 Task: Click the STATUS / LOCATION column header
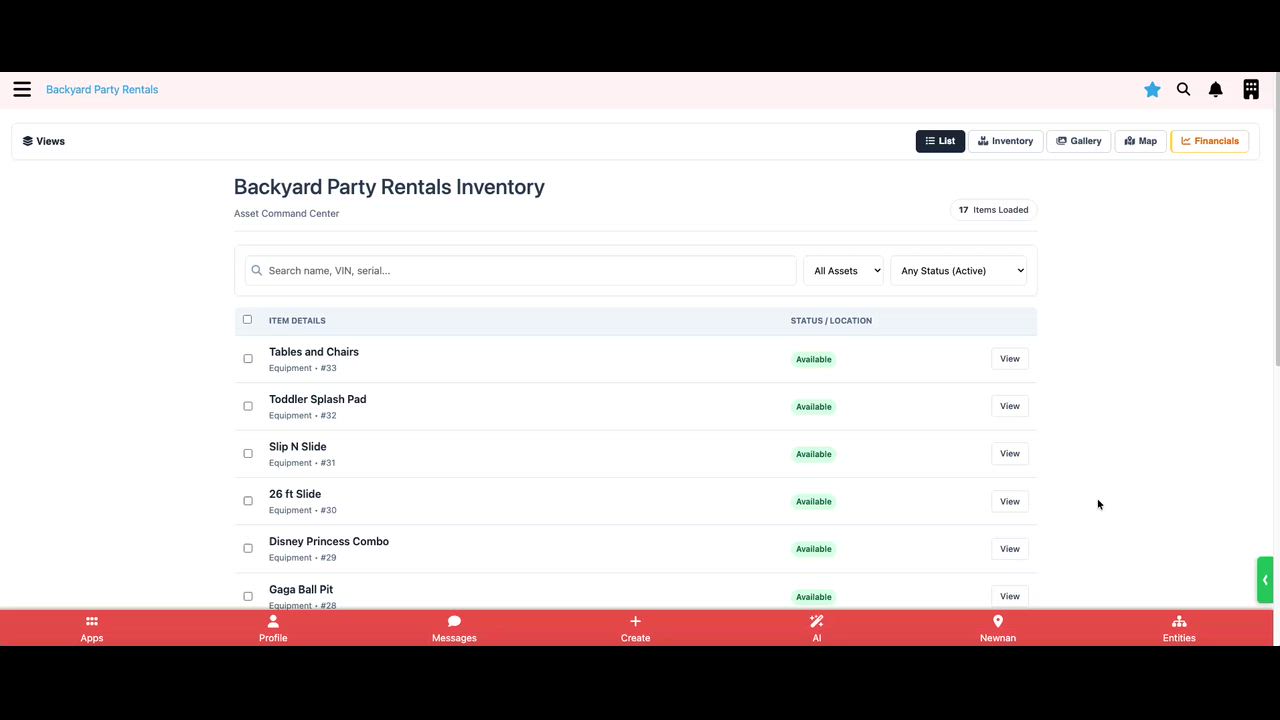tap(831, 321)
